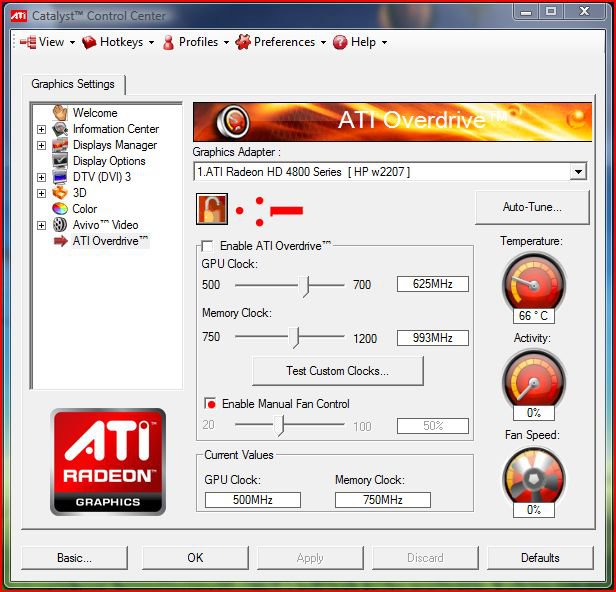Confirm with the OK button

coord(195,558)
